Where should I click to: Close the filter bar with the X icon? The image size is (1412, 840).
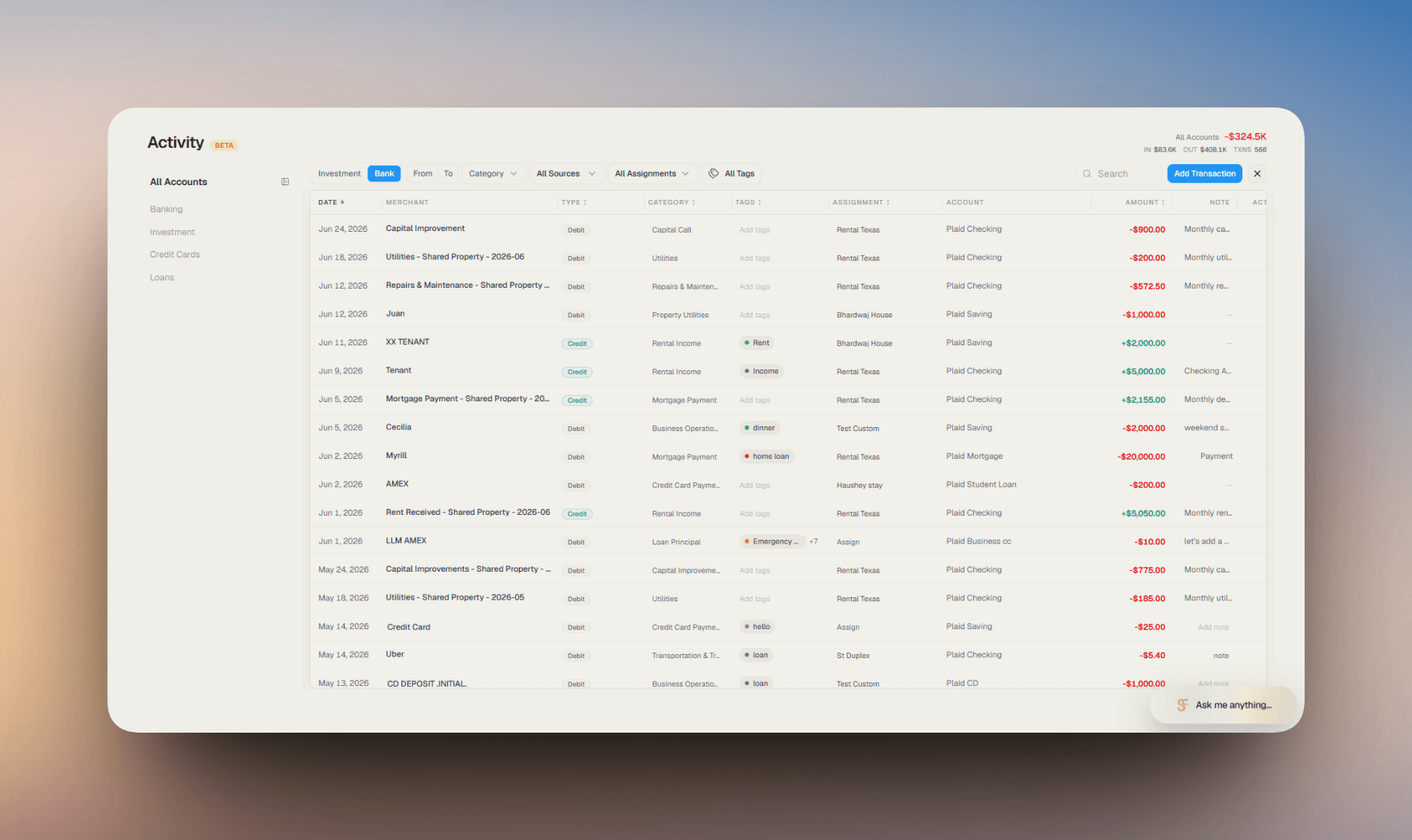click(x=1257, y=173)
